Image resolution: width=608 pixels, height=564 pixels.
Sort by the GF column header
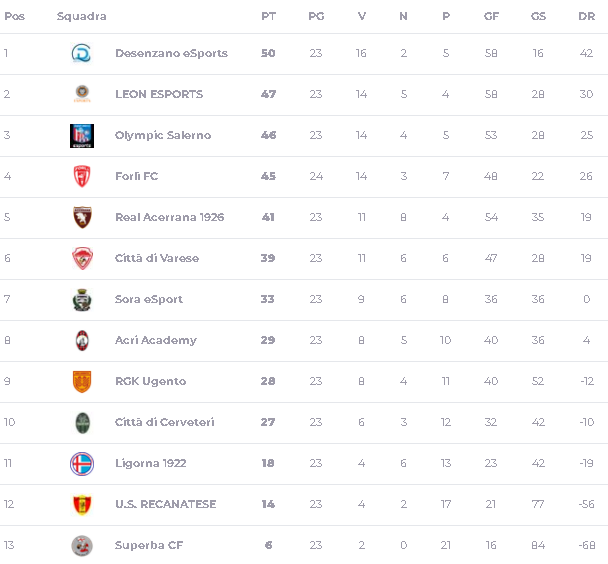click(x=491, y=16)
